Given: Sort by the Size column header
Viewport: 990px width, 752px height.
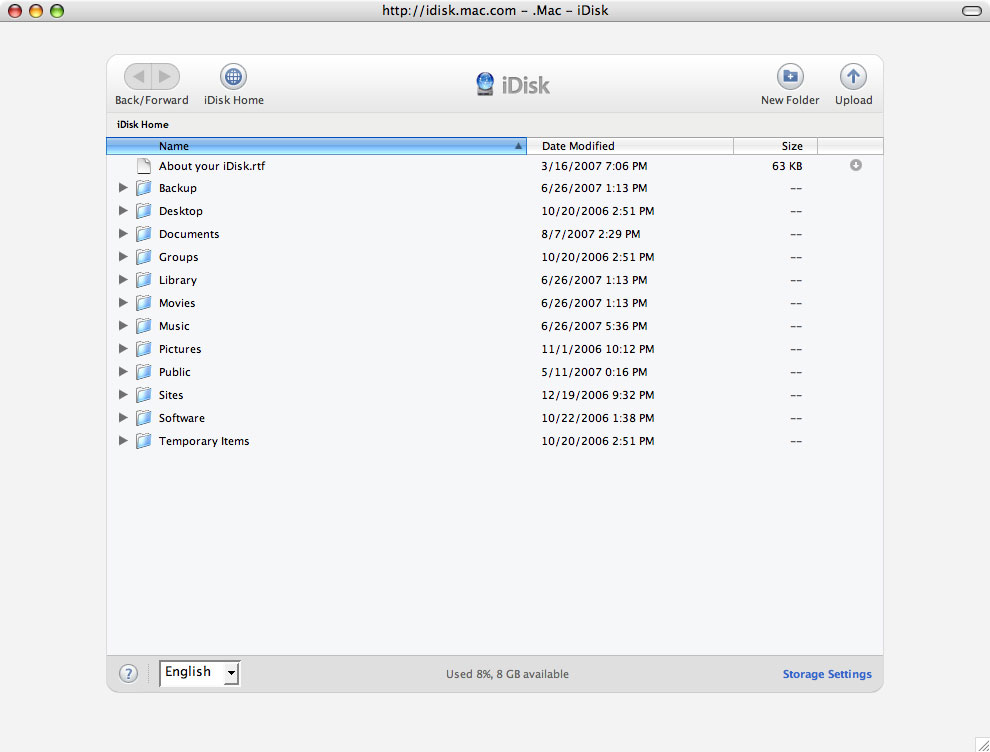Looking at the screenshot, I should click(775, 146).
